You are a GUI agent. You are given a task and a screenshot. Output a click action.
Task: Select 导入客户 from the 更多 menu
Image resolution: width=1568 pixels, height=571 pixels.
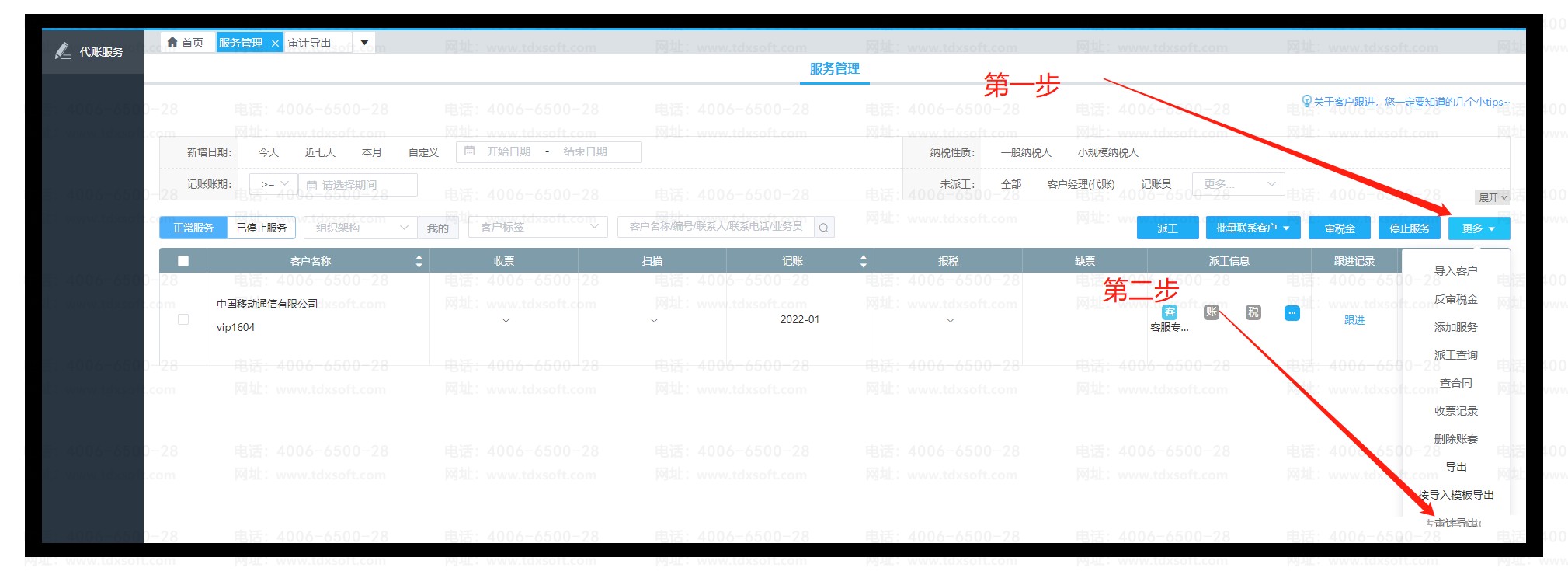[1455, 271]
